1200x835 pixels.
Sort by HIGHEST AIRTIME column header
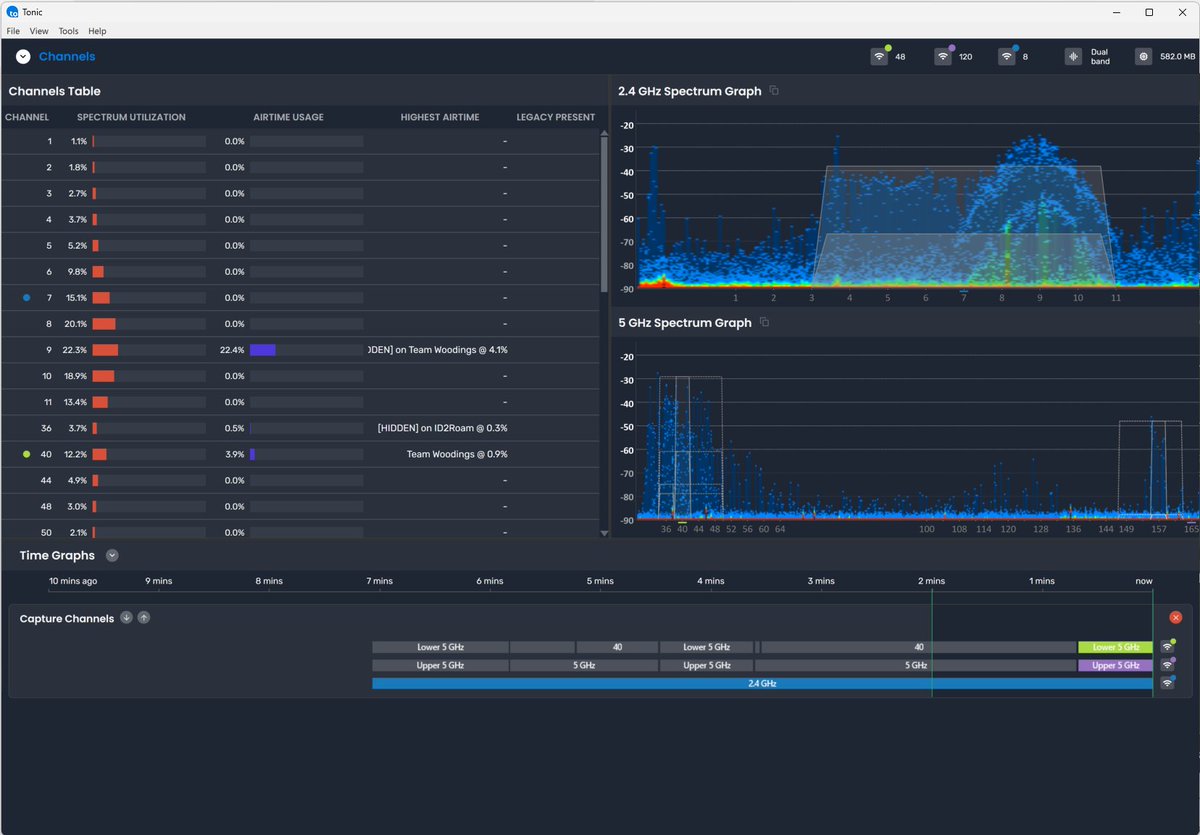coord(440,117)
